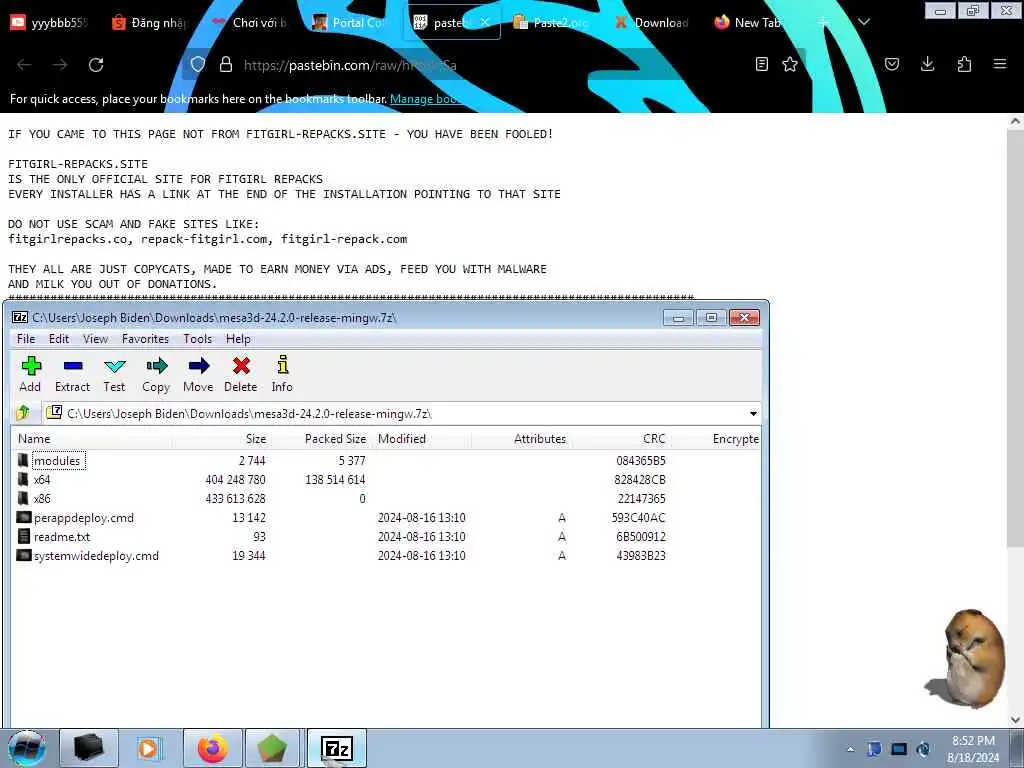Switch to the Portal tab

pos(349,23)
